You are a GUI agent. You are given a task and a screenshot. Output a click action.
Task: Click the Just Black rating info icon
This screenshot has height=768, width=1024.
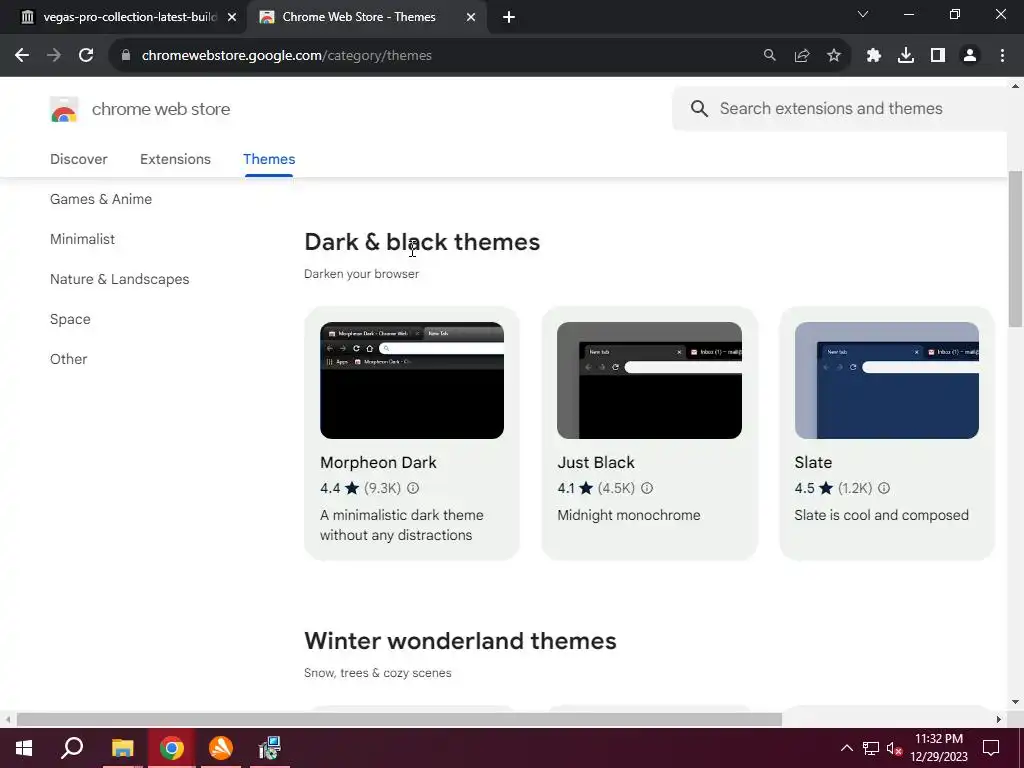pyautogui.click(x=647, y=488)
